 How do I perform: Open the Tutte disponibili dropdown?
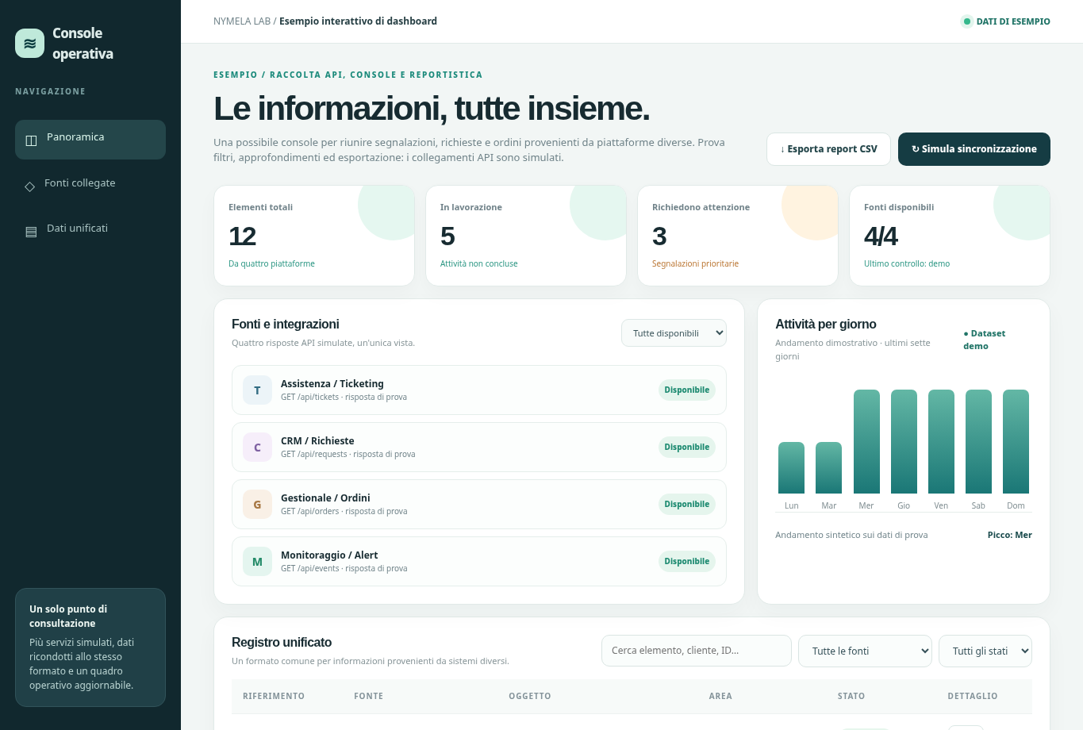[673, 333]
